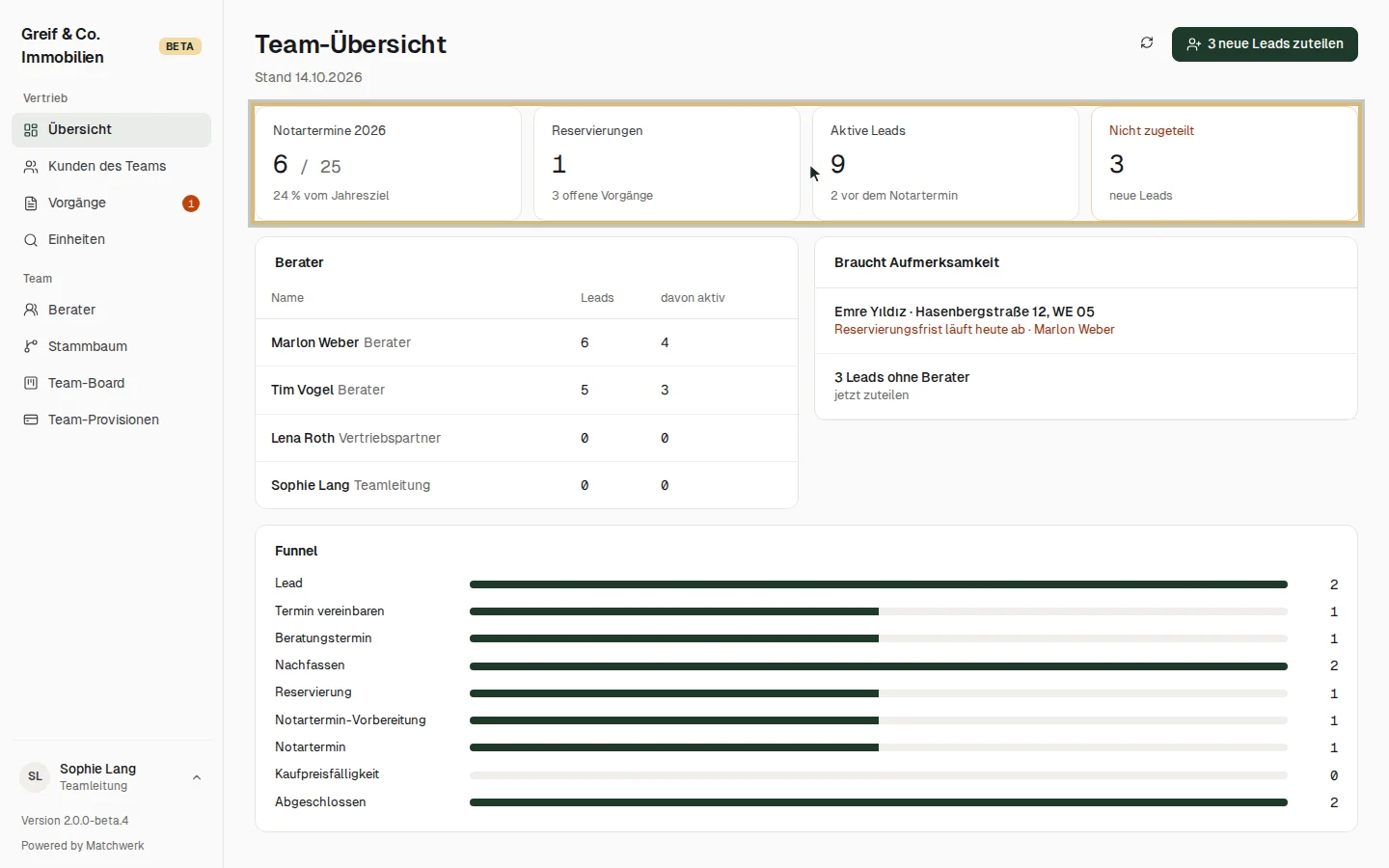Navigate to Einheiten

point(111,240)
